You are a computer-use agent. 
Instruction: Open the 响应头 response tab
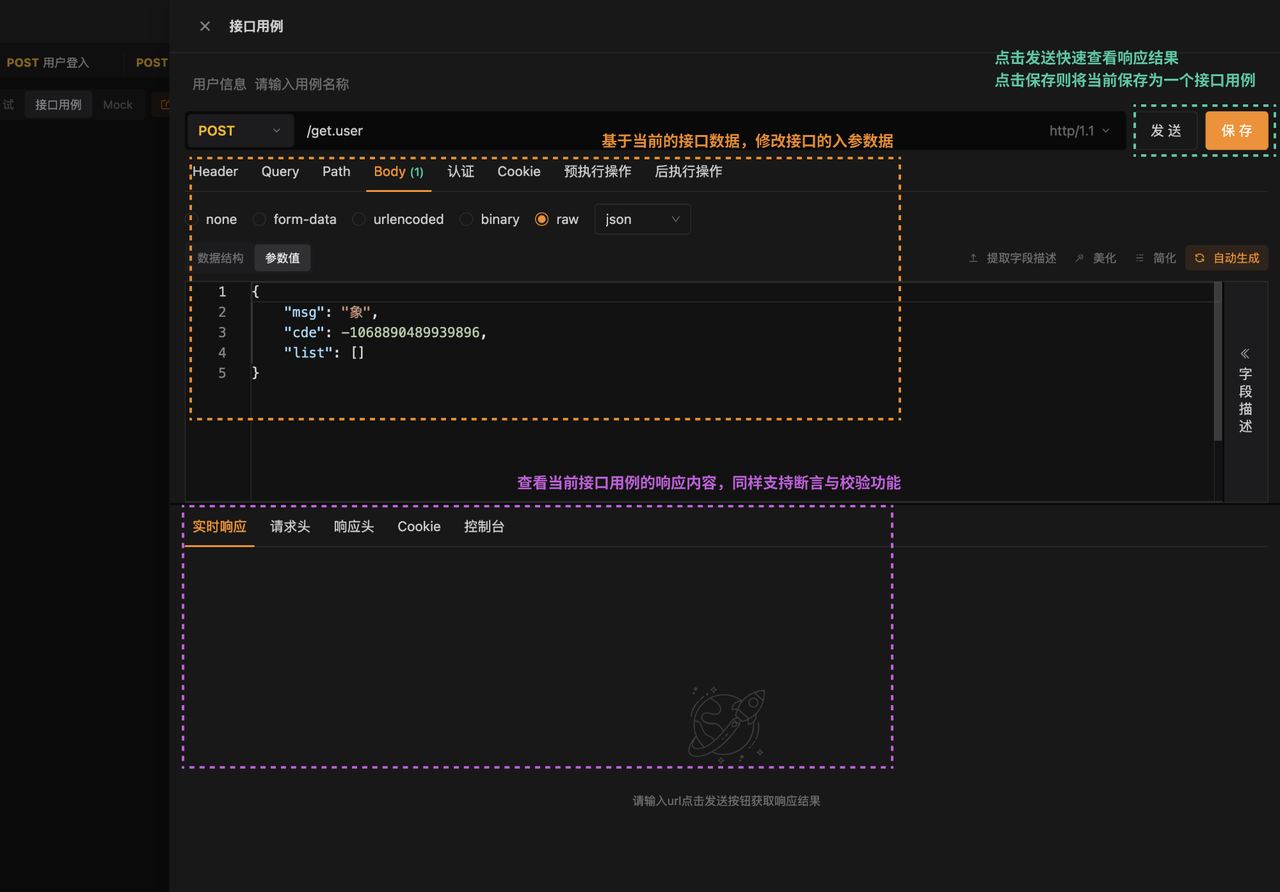[354, 526]
